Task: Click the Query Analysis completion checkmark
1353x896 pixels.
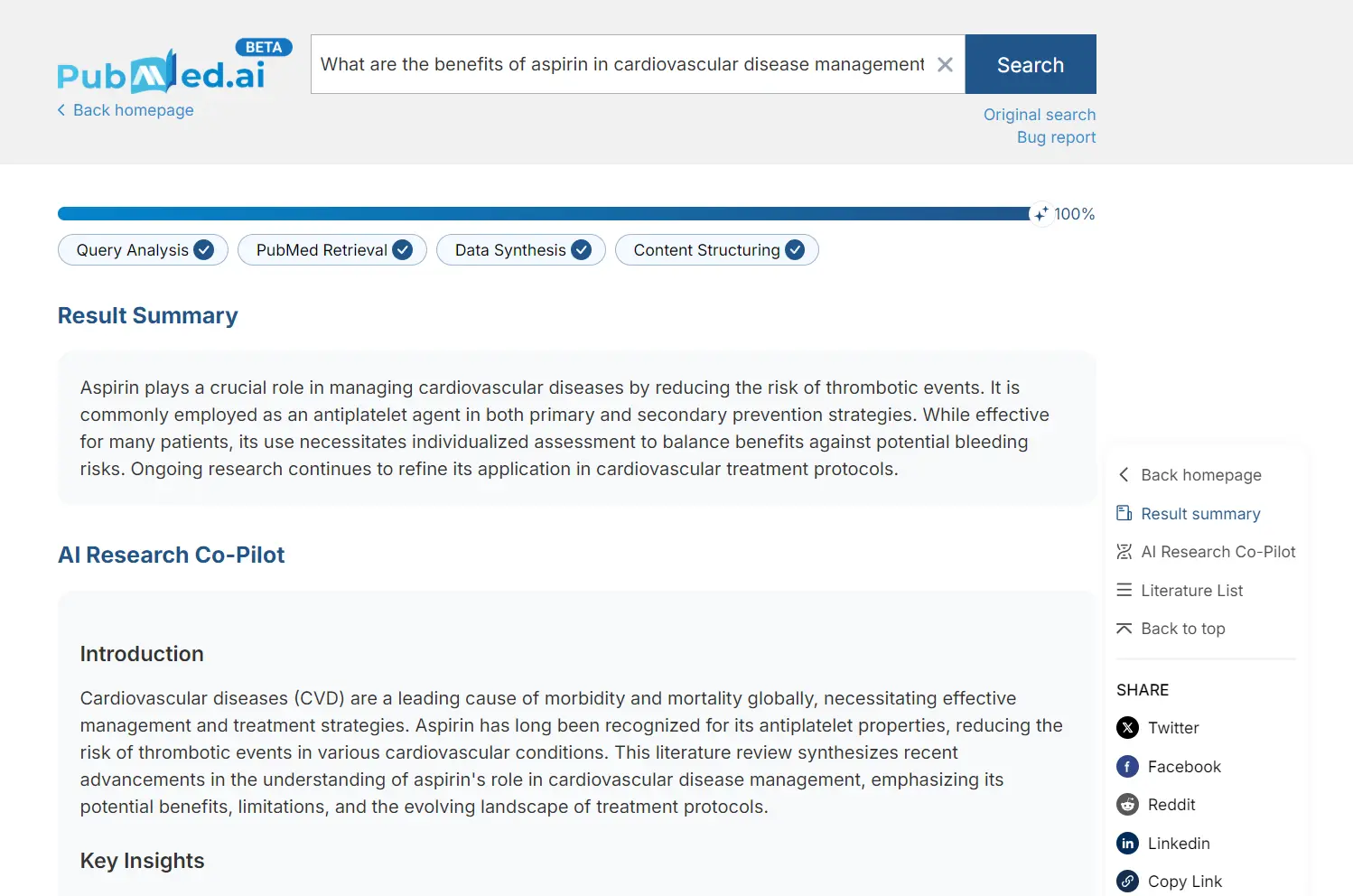Action: pyautogui.click(x=203, y=249)
